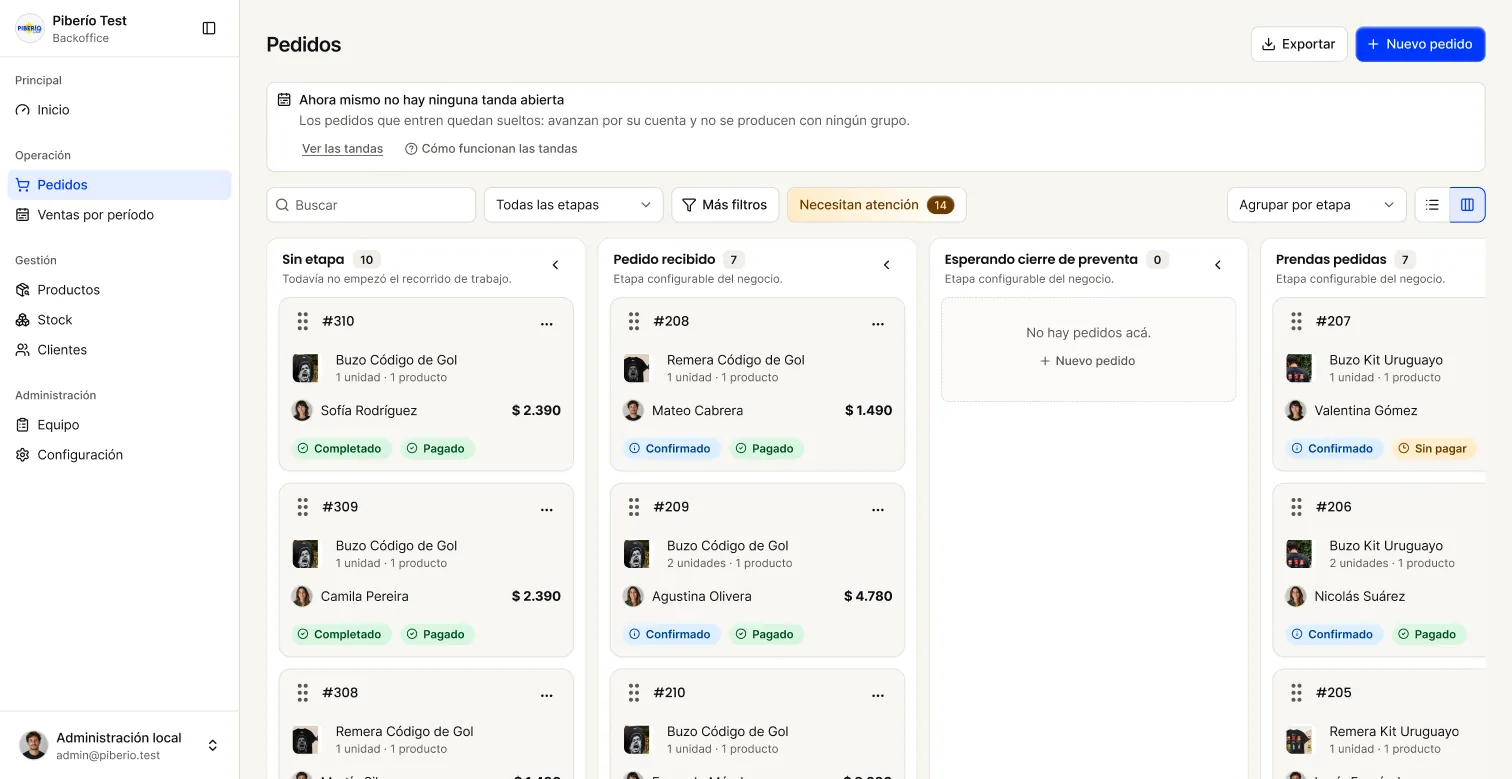The width and height of the screenshot is (1512, 779).
Task: Click the Nicolás Suárez customer name
Action: click(x=1360, y=596)
